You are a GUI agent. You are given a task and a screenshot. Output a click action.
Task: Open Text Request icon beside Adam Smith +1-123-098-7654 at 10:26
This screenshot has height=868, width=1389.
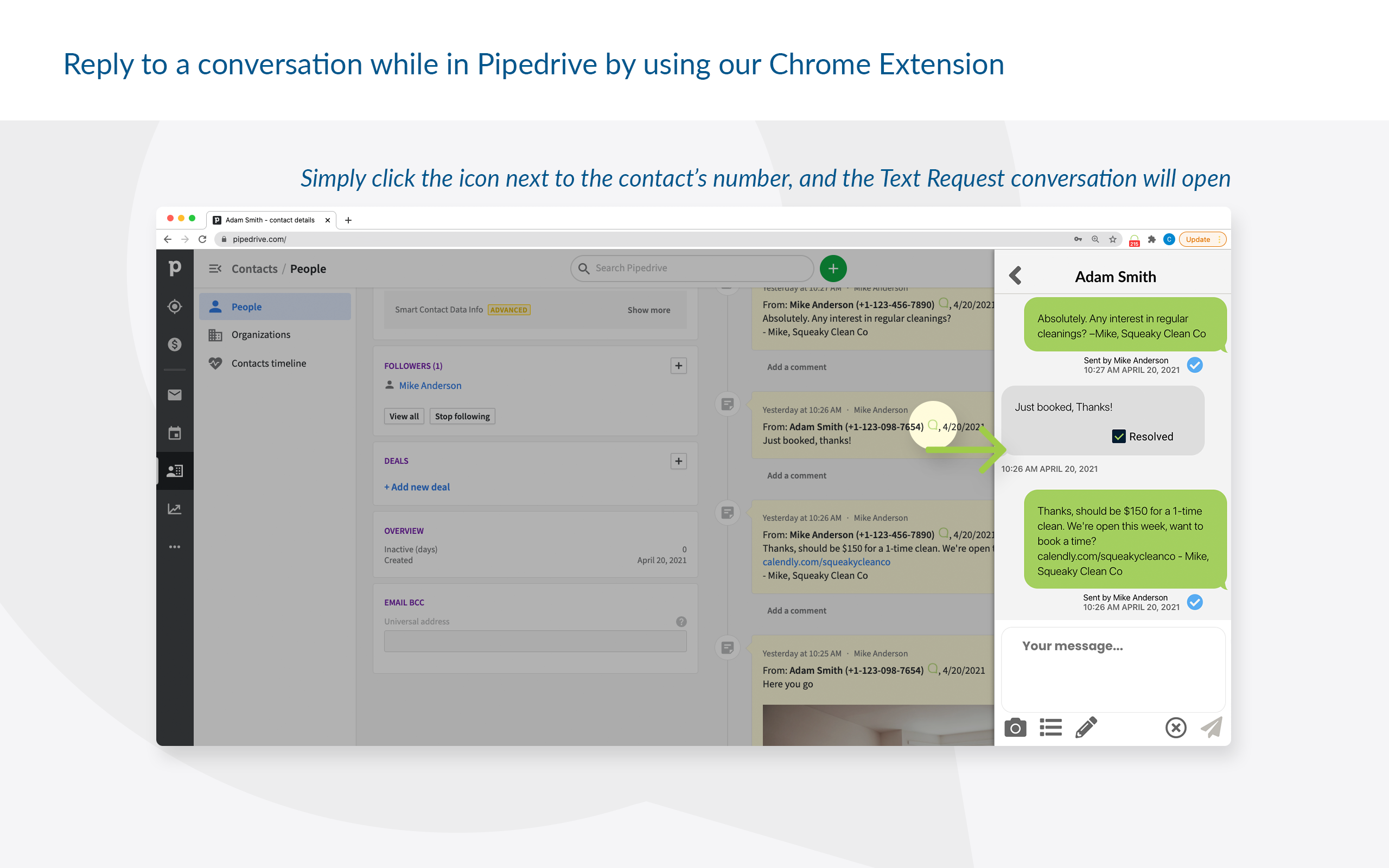pyautogui.click(x=933, y=425)
